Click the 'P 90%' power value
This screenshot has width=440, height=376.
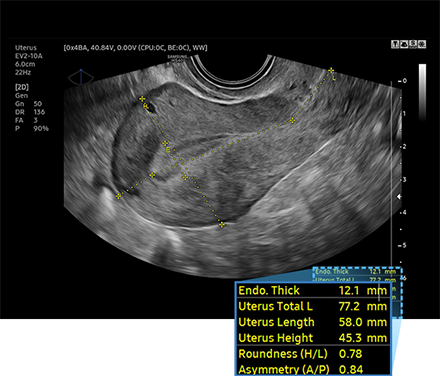click(x=32, y=128)
